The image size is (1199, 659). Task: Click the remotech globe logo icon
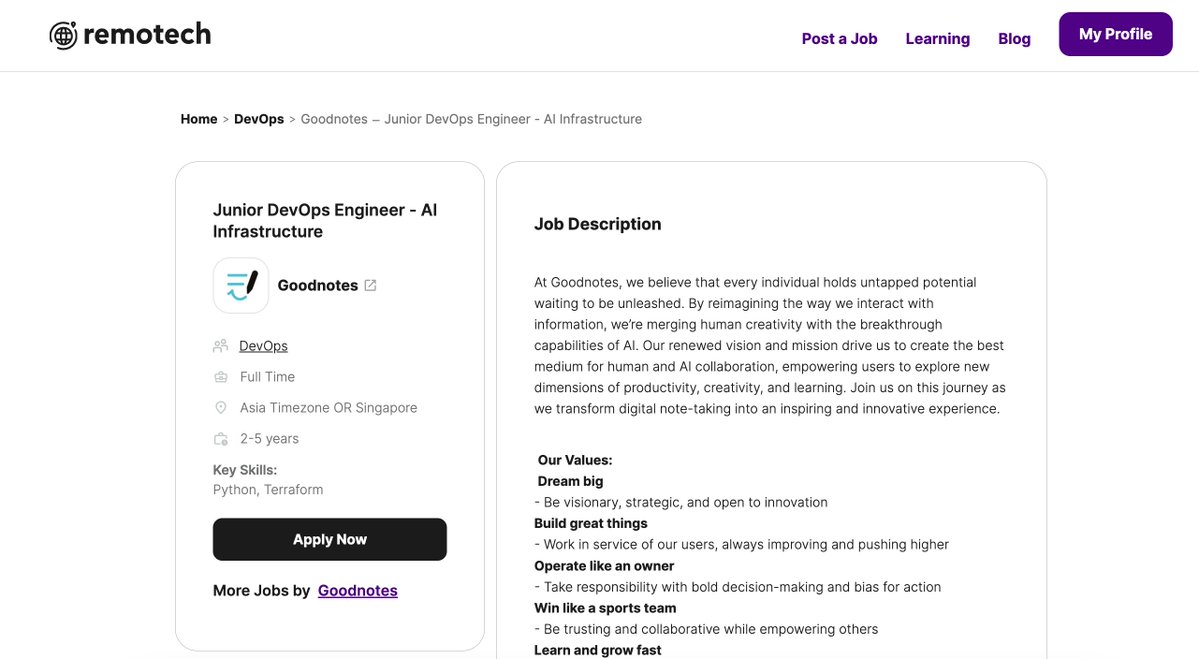pyautogui.click(x=63, y=35)
